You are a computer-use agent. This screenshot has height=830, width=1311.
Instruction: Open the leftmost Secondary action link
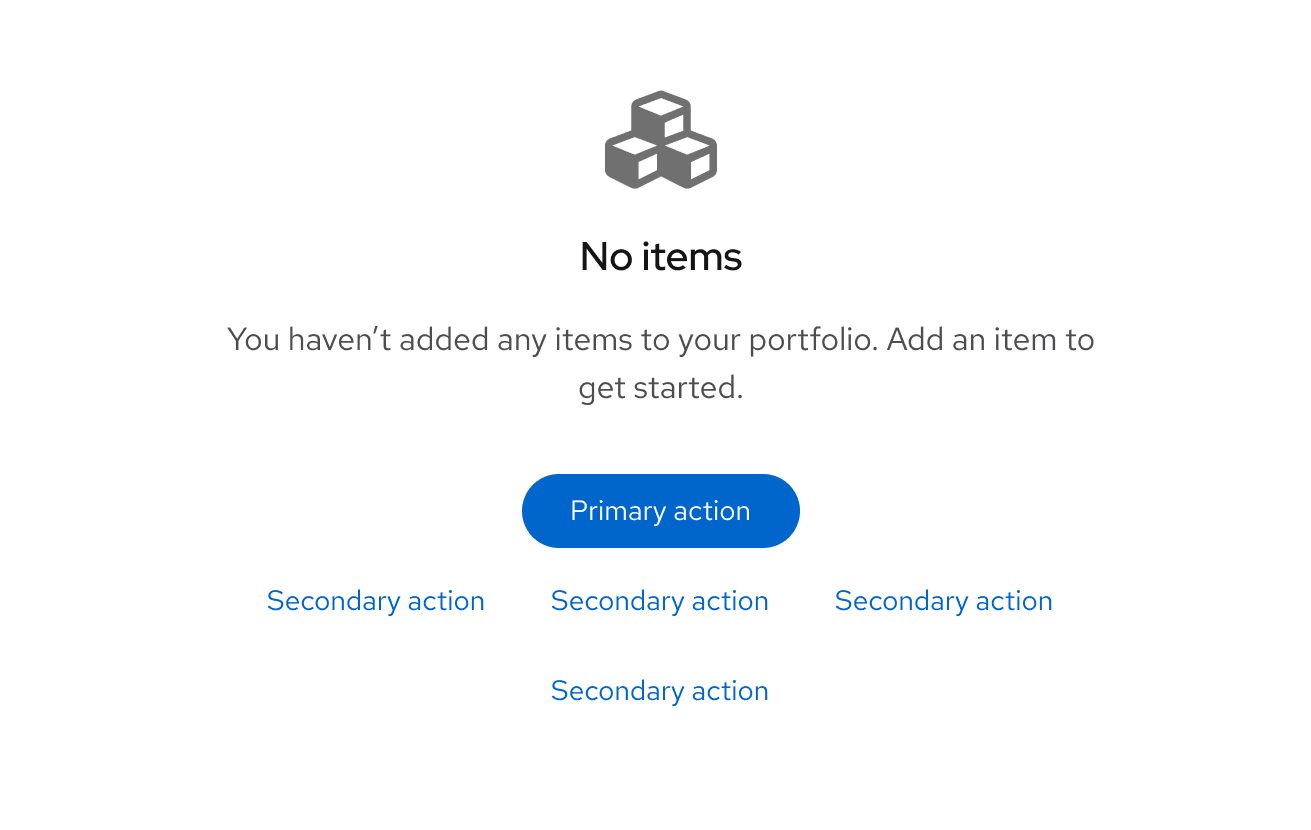pyautogui.click(x=375, y=601)
